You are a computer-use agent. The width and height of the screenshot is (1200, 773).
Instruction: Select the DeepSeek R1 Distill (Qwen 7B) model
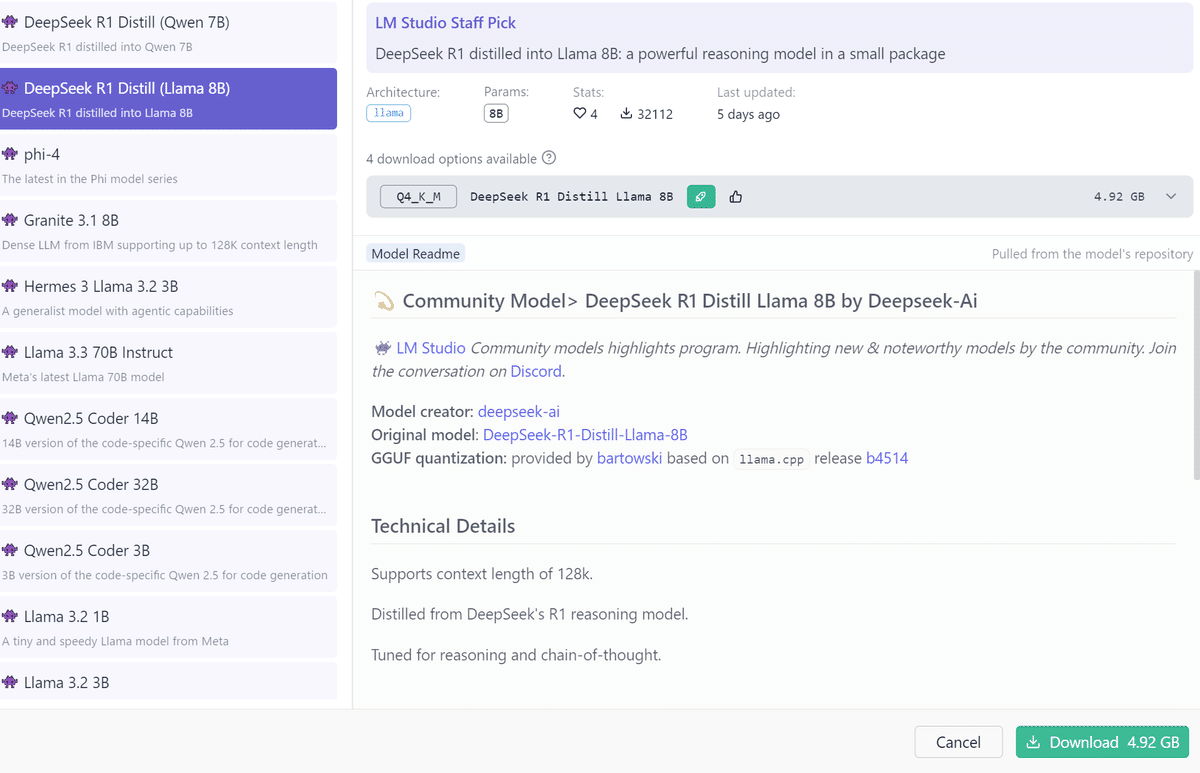click(168, 32)
